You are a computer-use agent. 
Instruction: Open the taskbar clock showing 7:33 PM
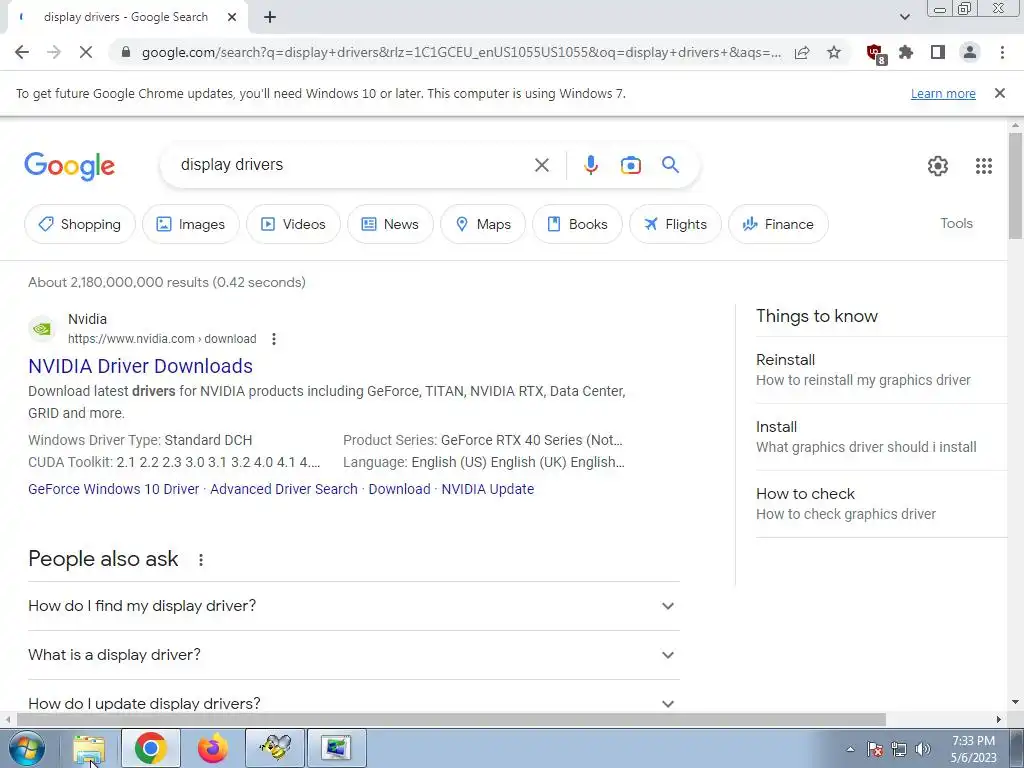(974, 749)
